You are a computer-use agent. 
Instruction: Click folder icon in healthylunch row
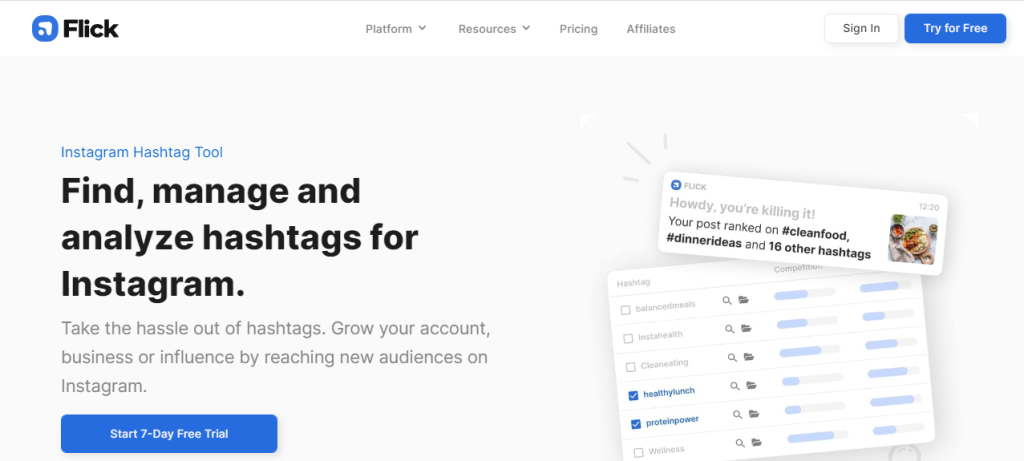click(752, 385)
